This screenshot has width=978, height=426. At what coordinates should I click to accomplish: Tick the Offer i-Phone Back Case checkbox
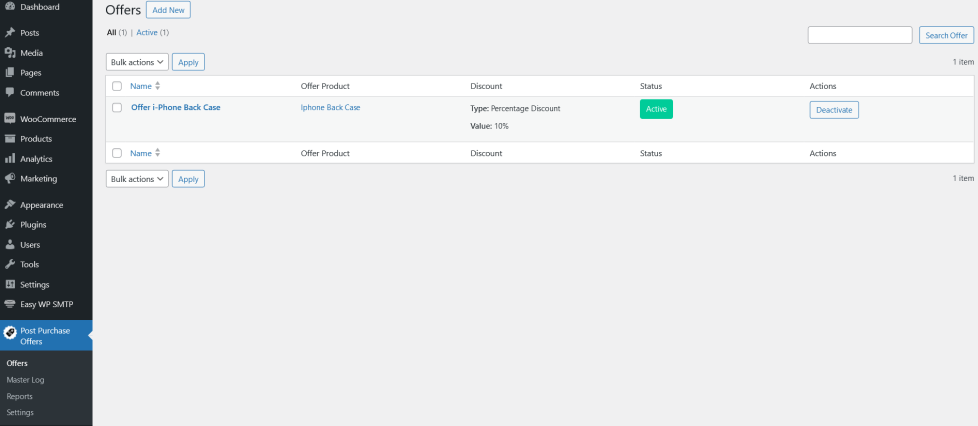(117, 107)
